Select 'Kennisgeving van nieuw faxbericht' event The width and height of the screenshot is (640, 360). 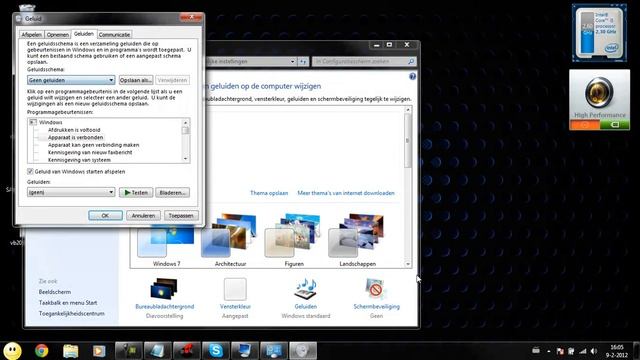point(90,152)
